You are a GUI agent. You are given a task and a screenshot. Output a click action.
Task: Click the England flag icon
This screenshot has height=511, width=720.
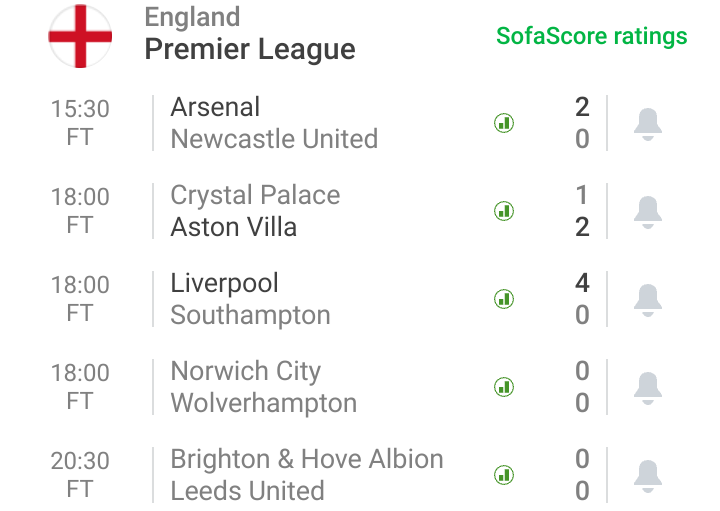point(80,36)
